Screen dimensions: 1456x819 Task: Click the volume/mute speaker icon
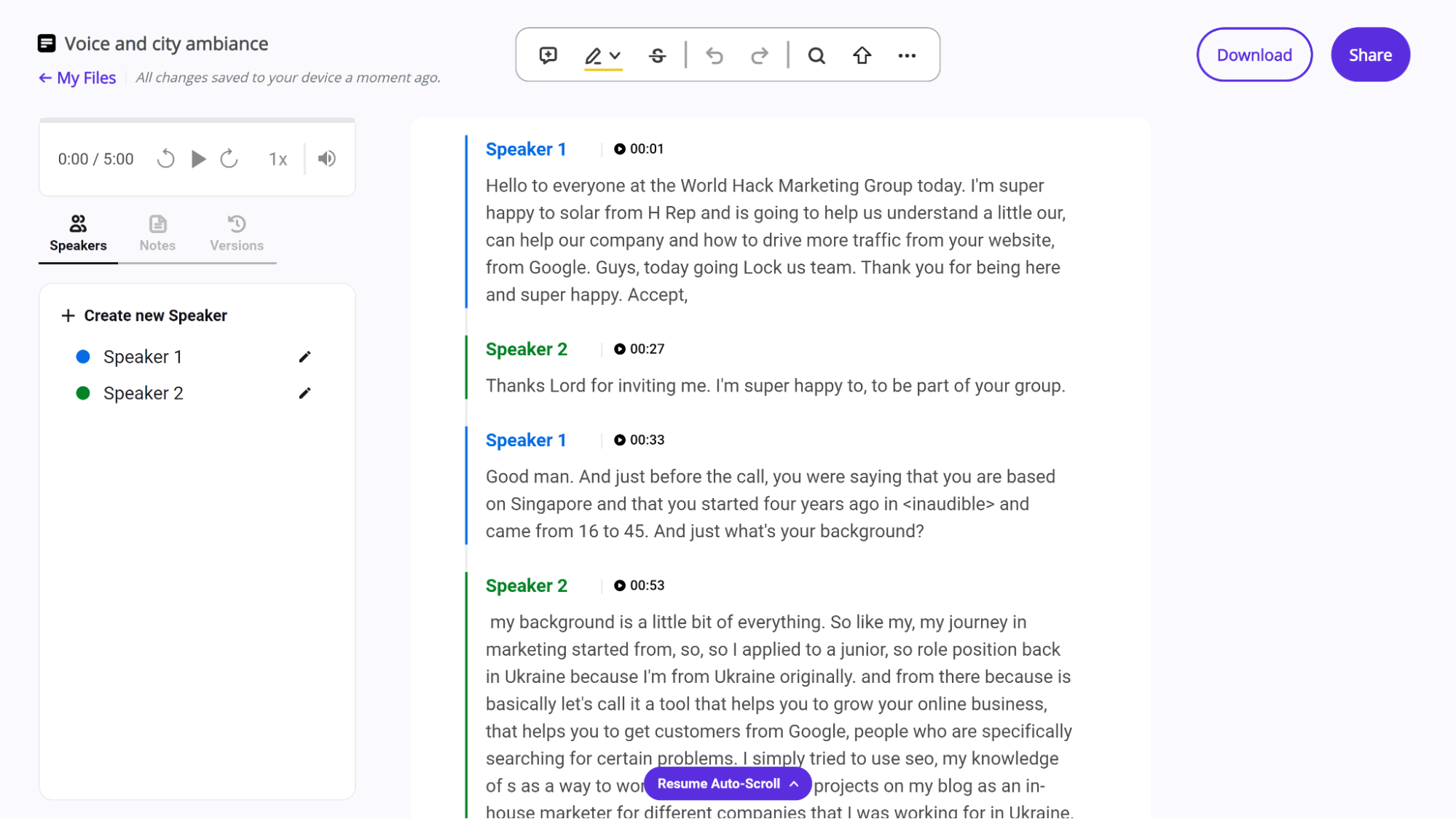[326, 158]
